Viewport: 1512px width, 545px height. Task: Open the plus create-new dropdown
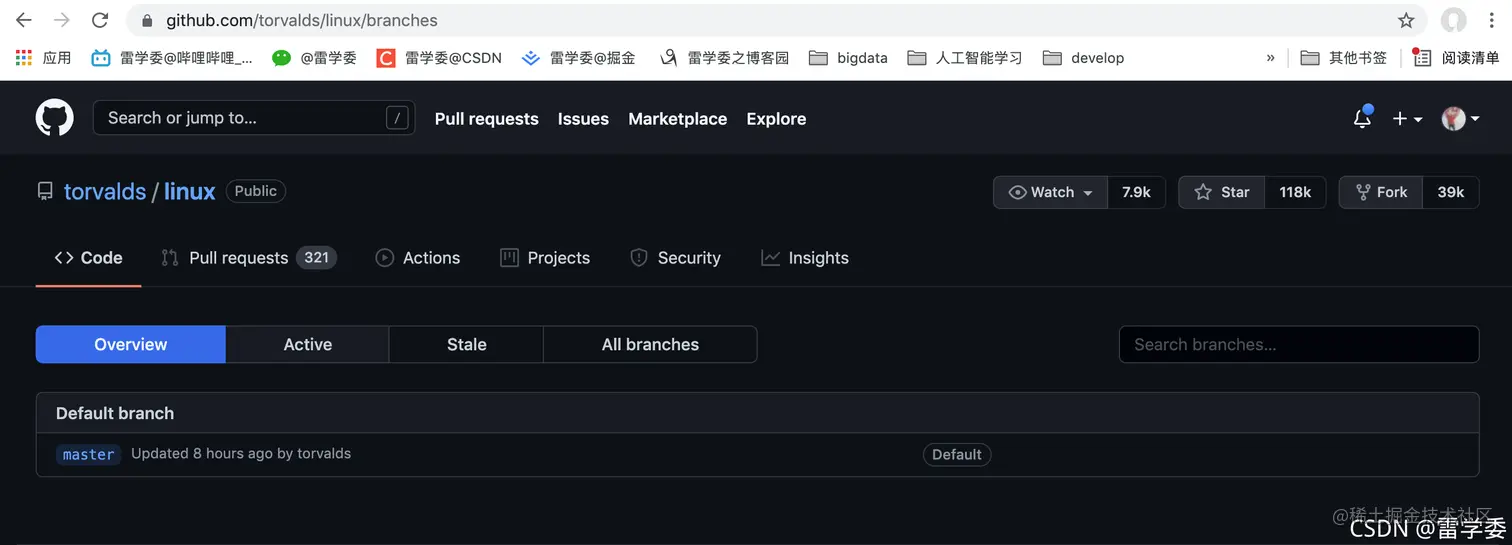pyautogui.click(x=1407, y=119)
